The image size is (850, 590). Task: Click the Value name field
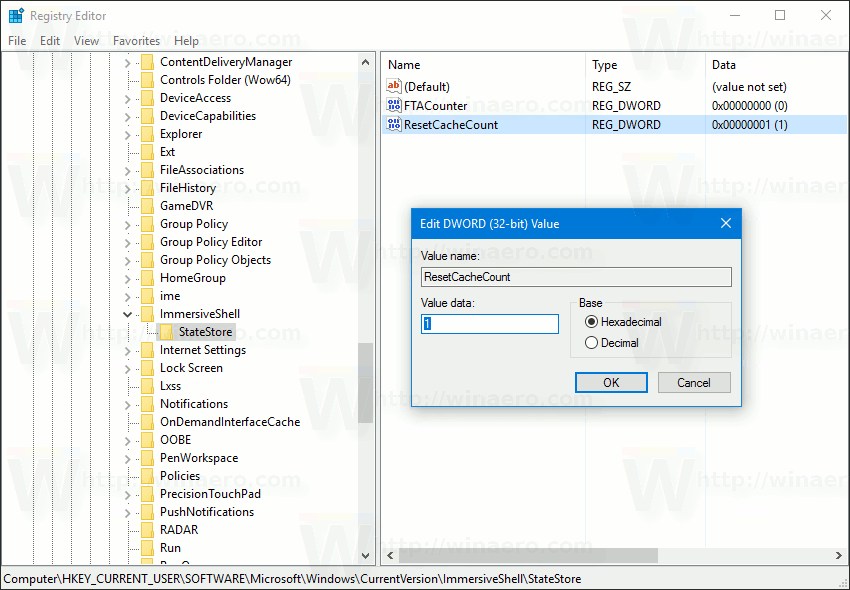[576, 277]
